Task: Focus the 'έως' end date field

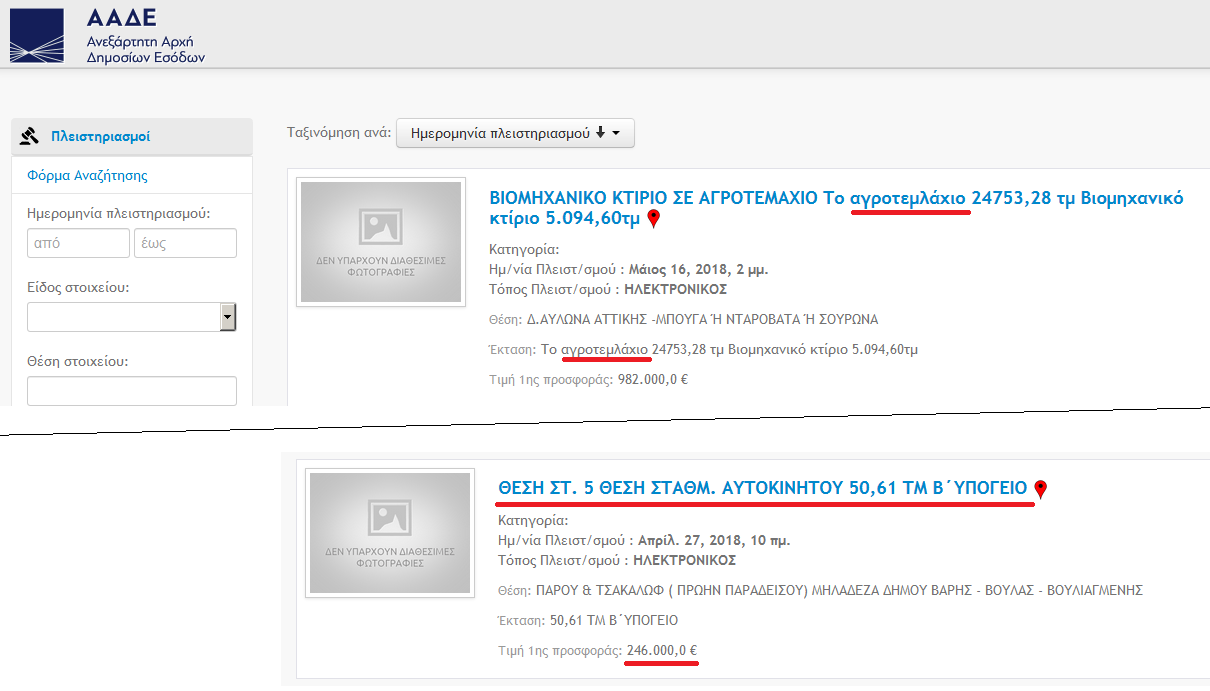Action: tap(185, 243)
